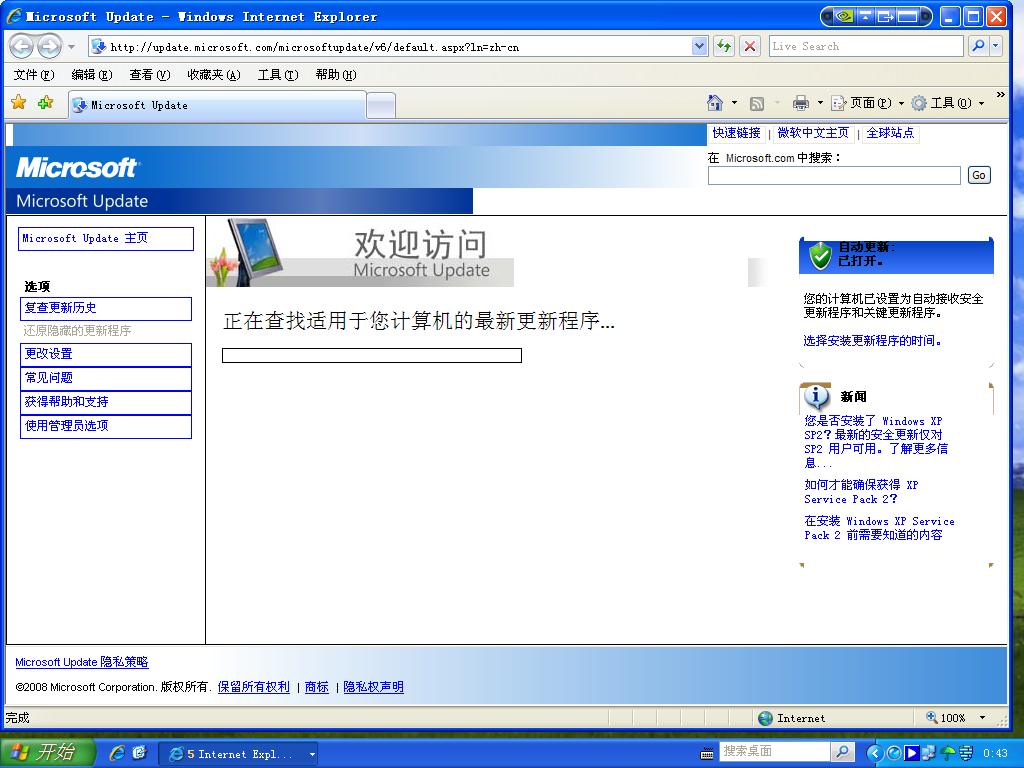Viewport: 1024px width, 768px height.
Task: Click the Microsoft logo in header
Action: click(x=77, y=168)
